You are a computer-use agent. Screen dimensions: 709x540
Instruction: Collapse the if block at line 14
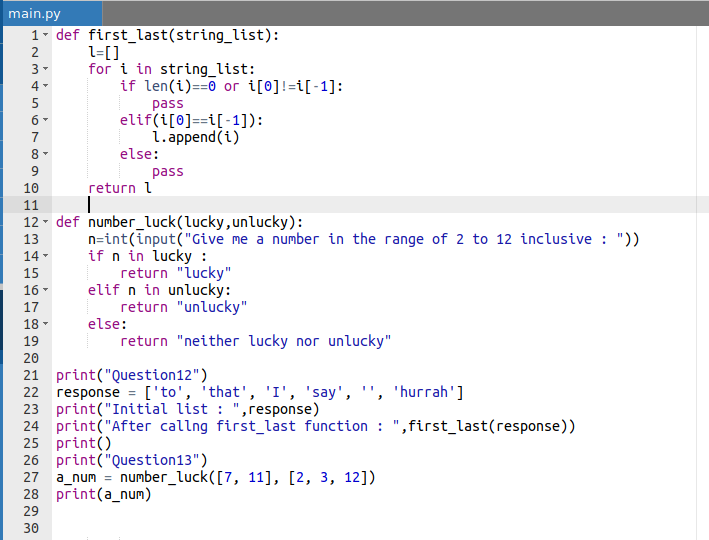[46, 256]
